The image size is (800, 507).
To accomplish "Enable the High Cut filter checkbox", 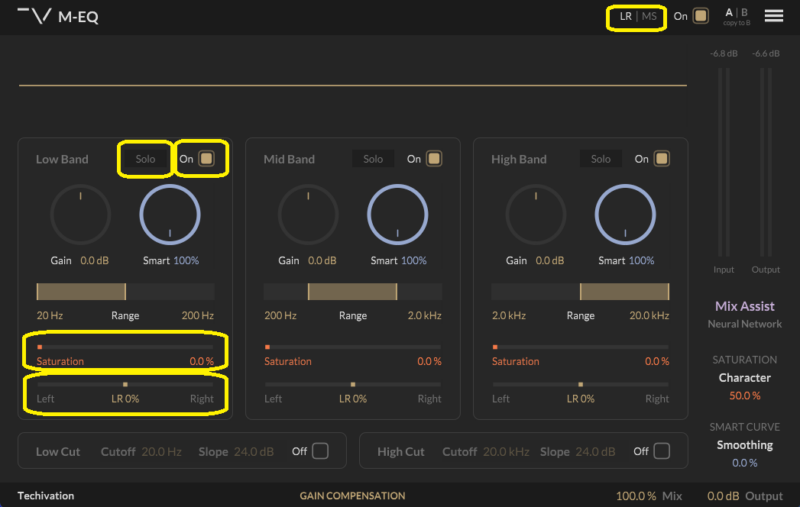I will pos(662,451).
